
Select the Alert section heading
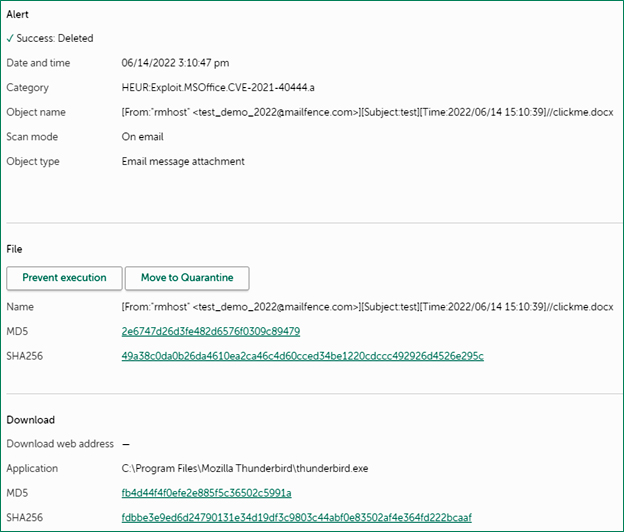[x=18, y=15]
